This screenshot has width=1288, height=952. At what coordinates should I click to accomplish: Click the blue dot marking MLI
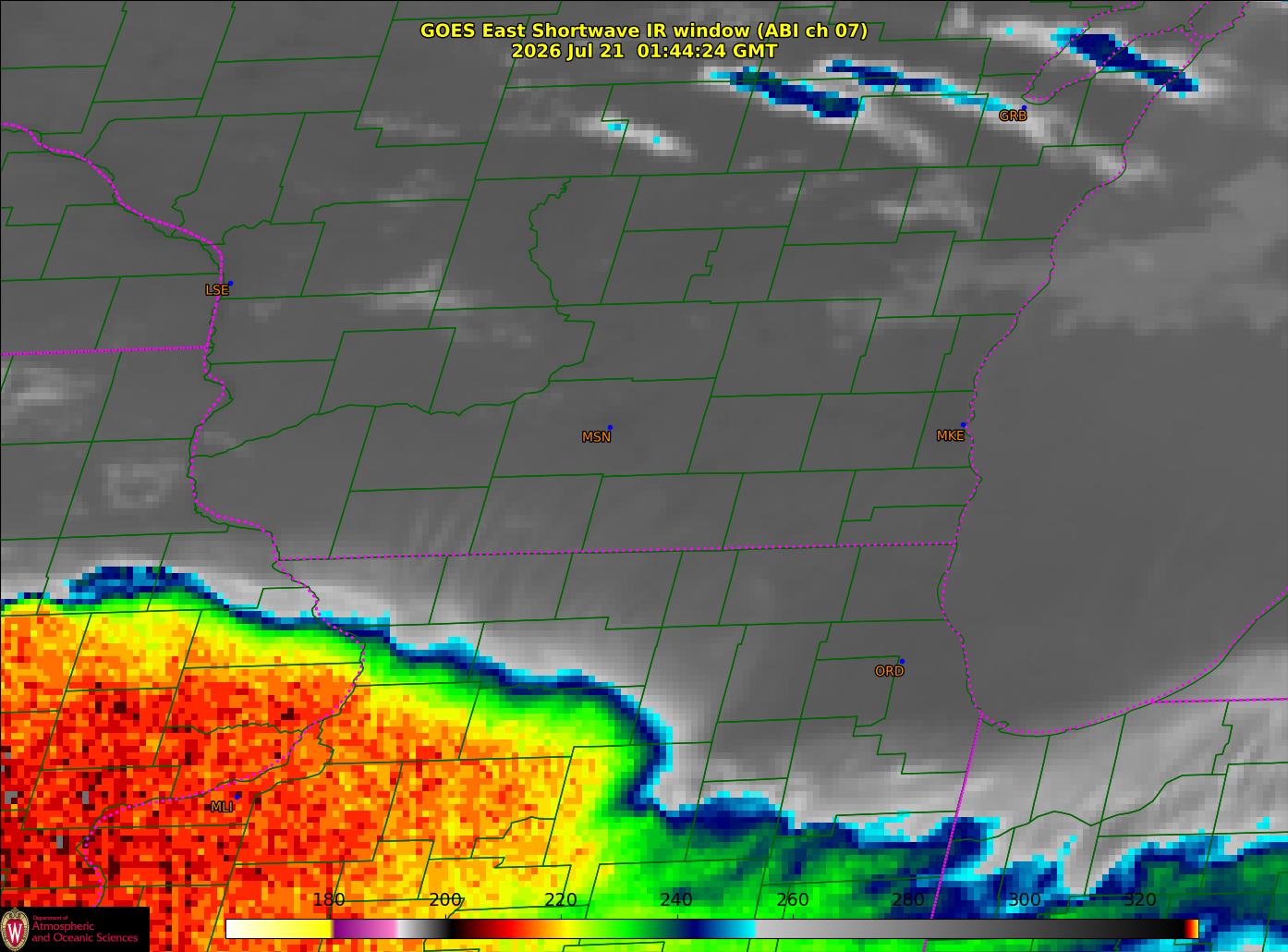click(x=237, y=796)
